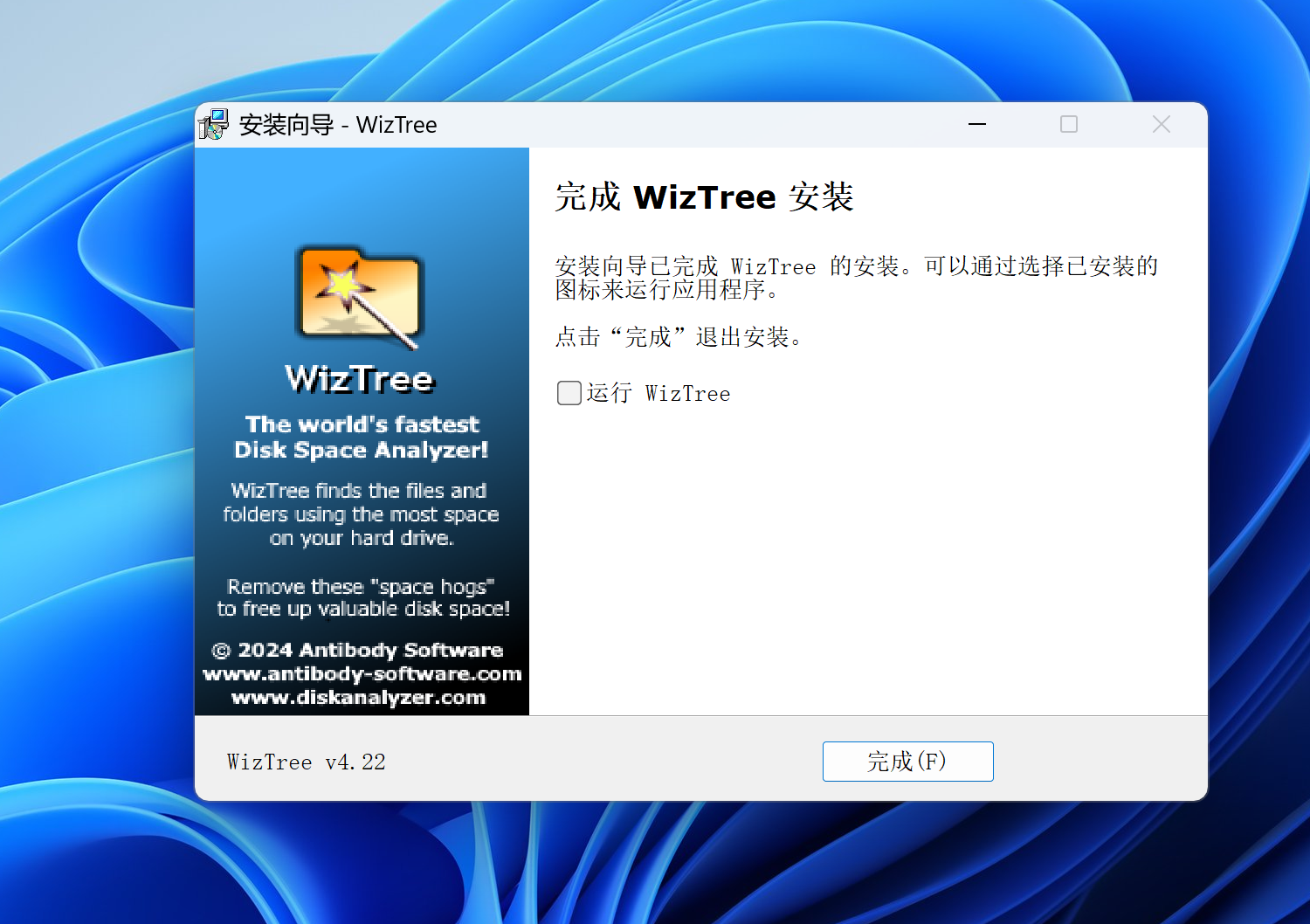Viewport: 1310px width, 924px height.
Task: Open the www.diskanalyzer.com link
Action: click(358, 698)
